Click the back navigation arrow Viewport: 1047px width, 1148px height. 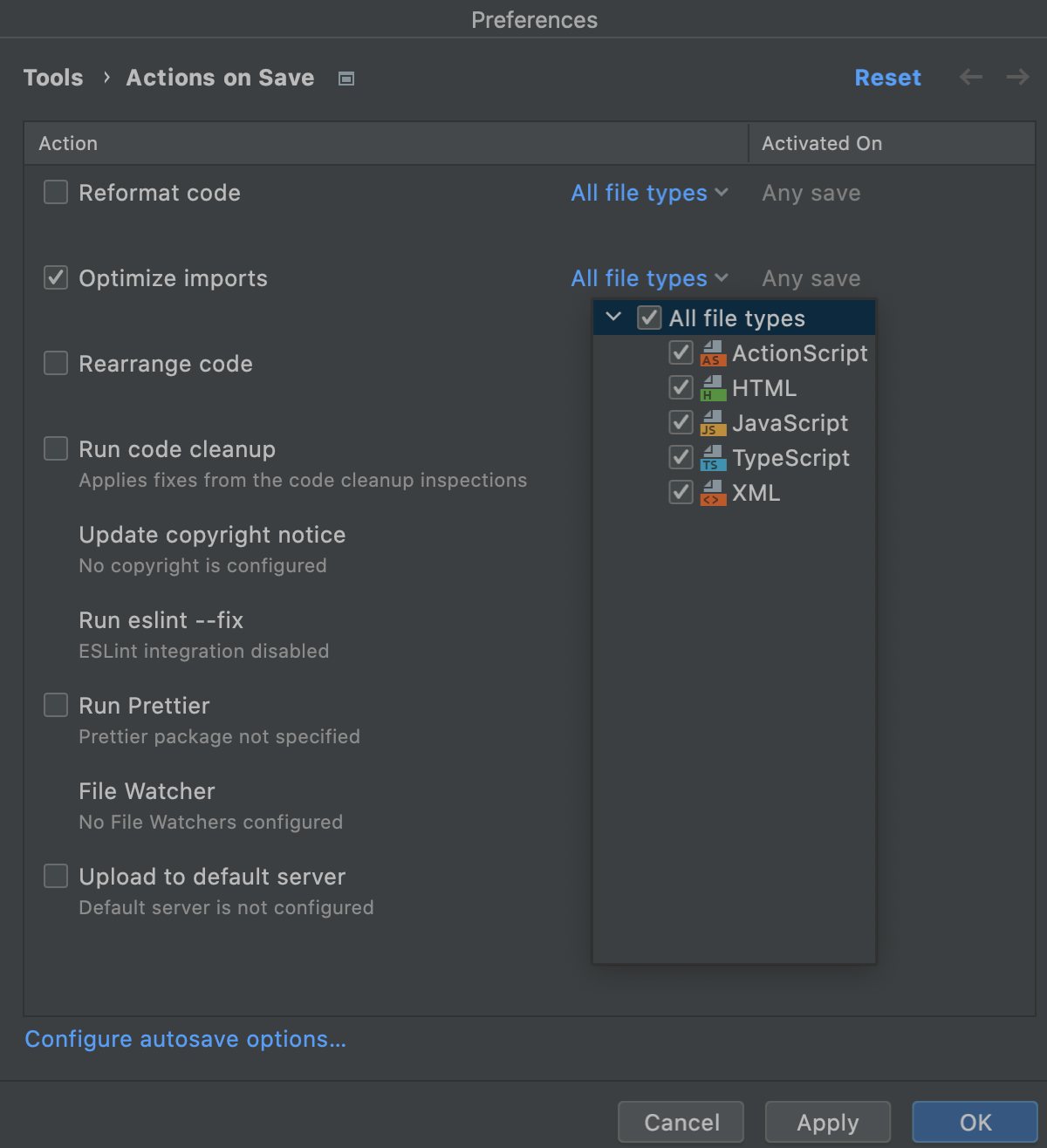tap(970, 77)
